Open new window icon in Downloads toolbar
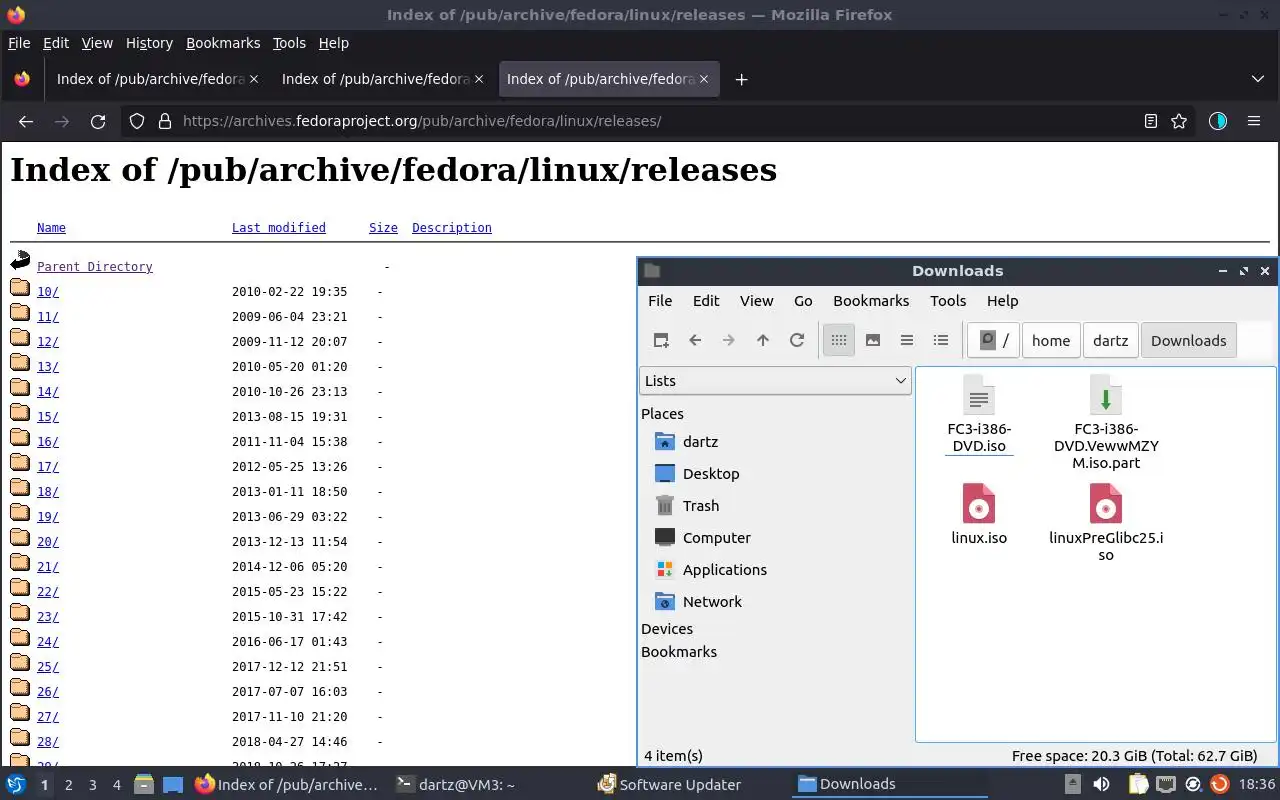Viewport: 1280px width, 800px height. point(661,340)
